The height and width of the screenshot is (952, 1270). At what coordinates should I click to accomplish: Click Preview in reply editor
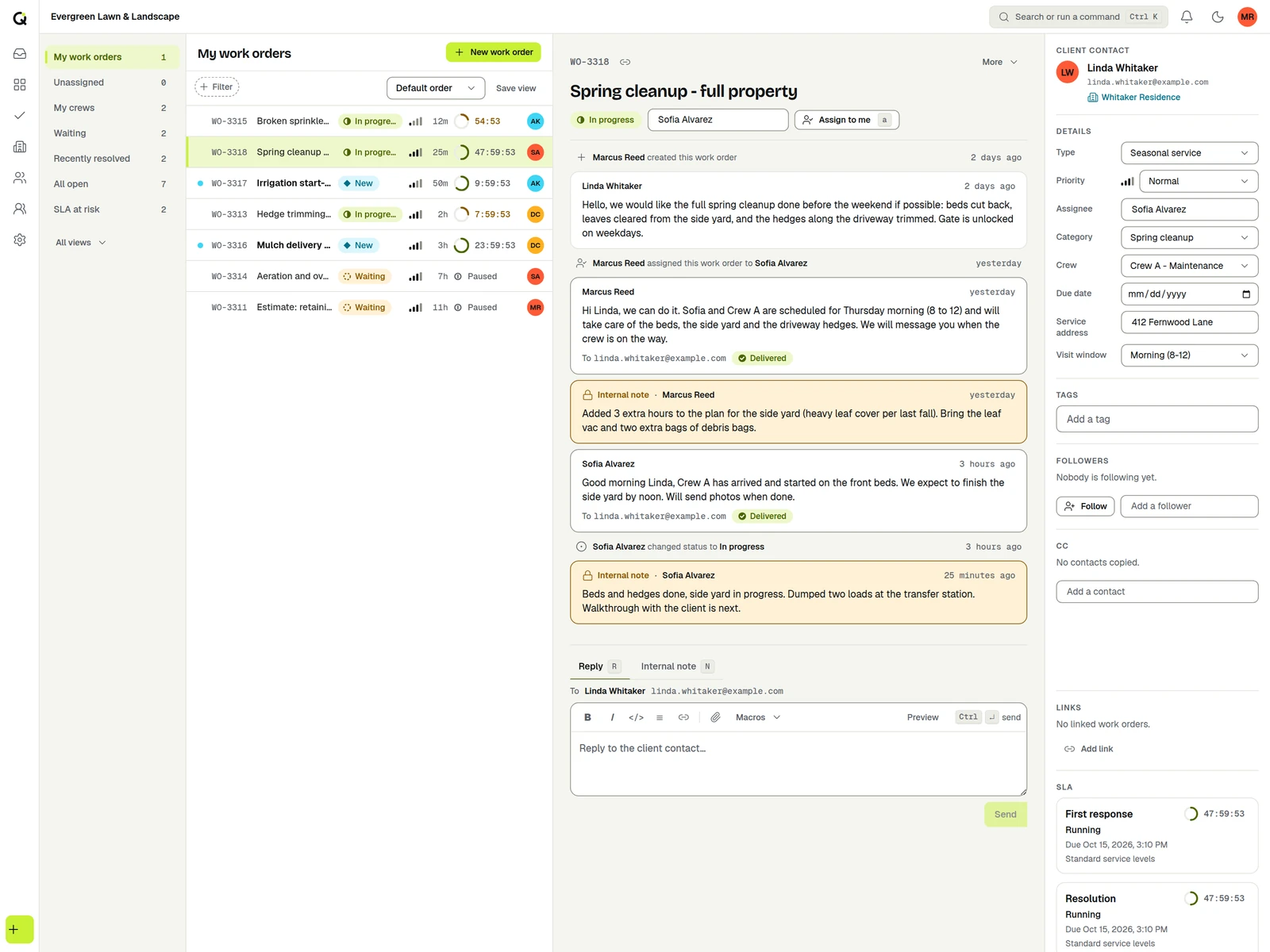(x=922, y=717)
